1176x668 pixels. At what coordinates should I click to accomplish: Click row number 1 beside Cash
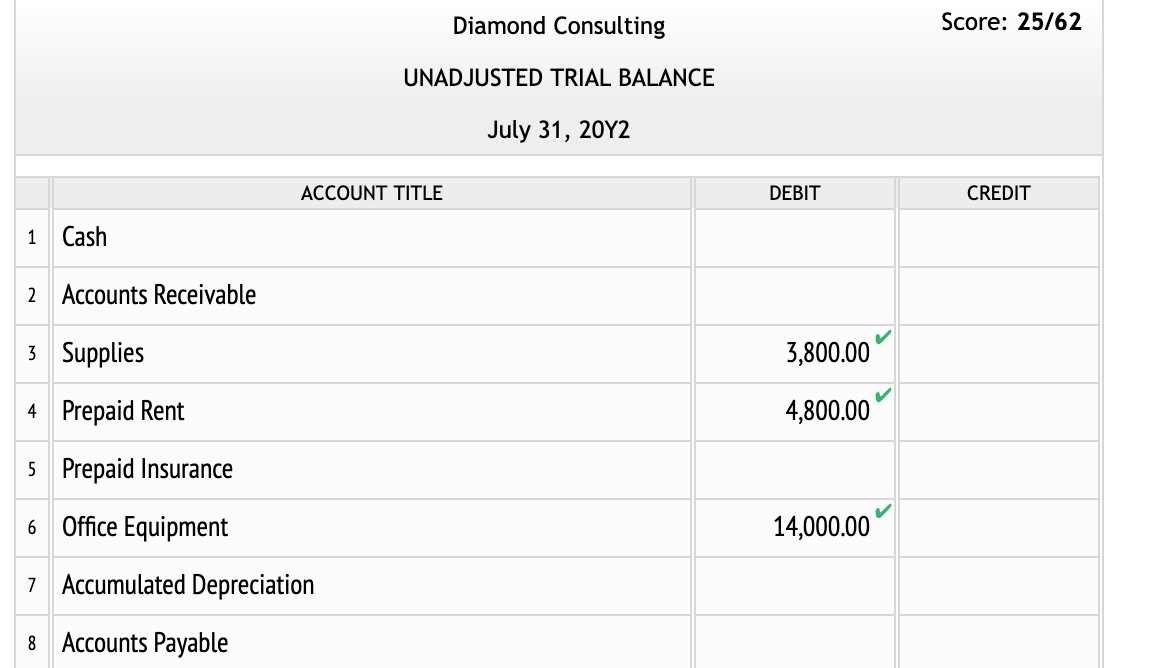[x=31, y=237]
